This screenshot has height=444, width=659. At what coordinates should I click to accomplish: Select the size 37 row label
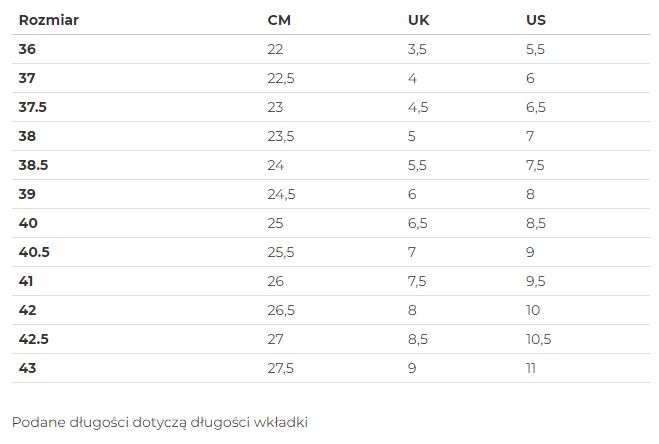pos(27,78)
